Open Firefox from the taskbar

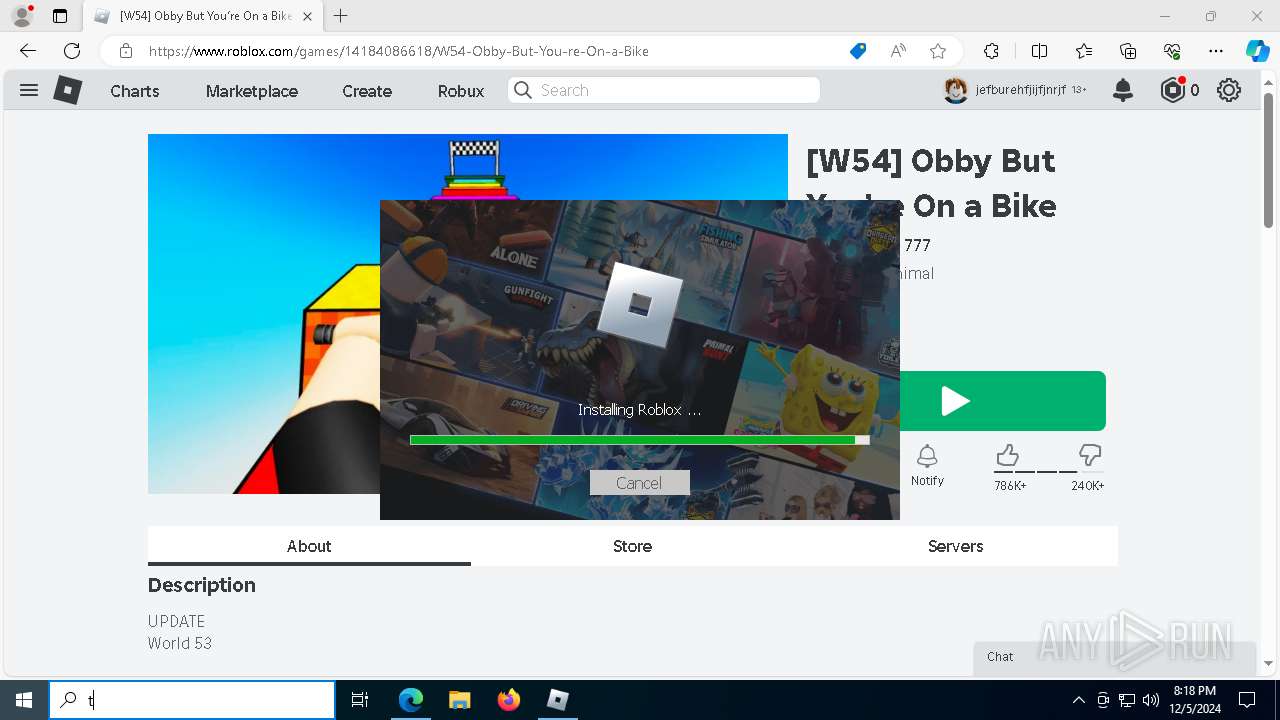509,700
